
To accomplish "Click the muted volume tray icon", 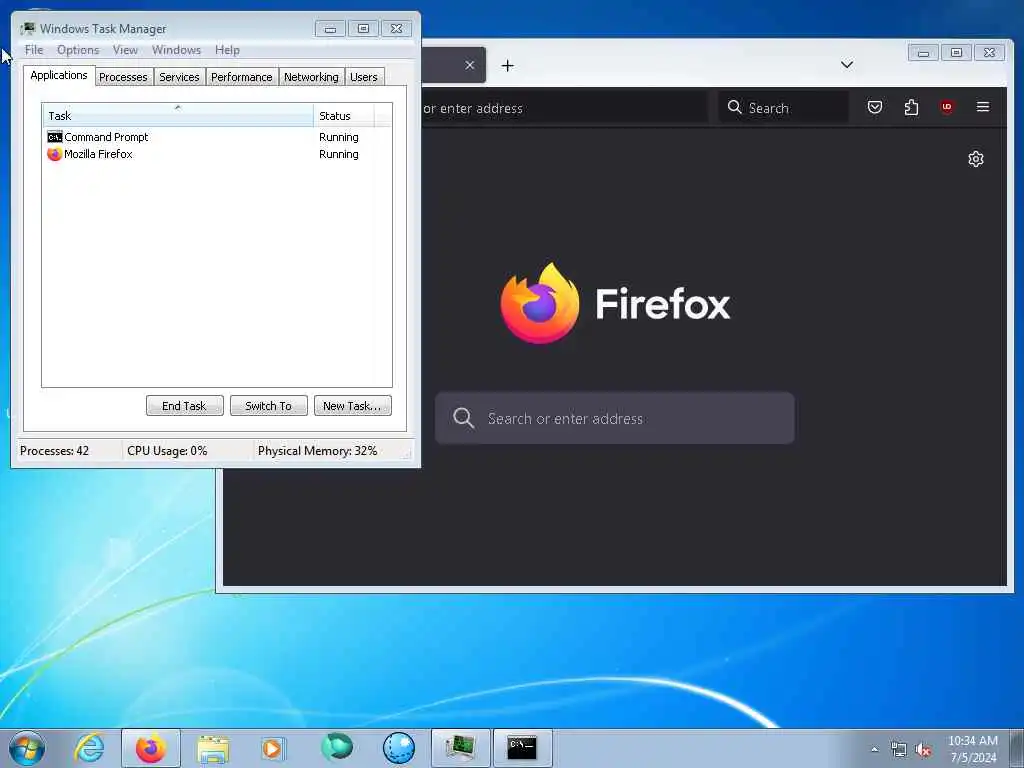I will click(x=923, y=750).
